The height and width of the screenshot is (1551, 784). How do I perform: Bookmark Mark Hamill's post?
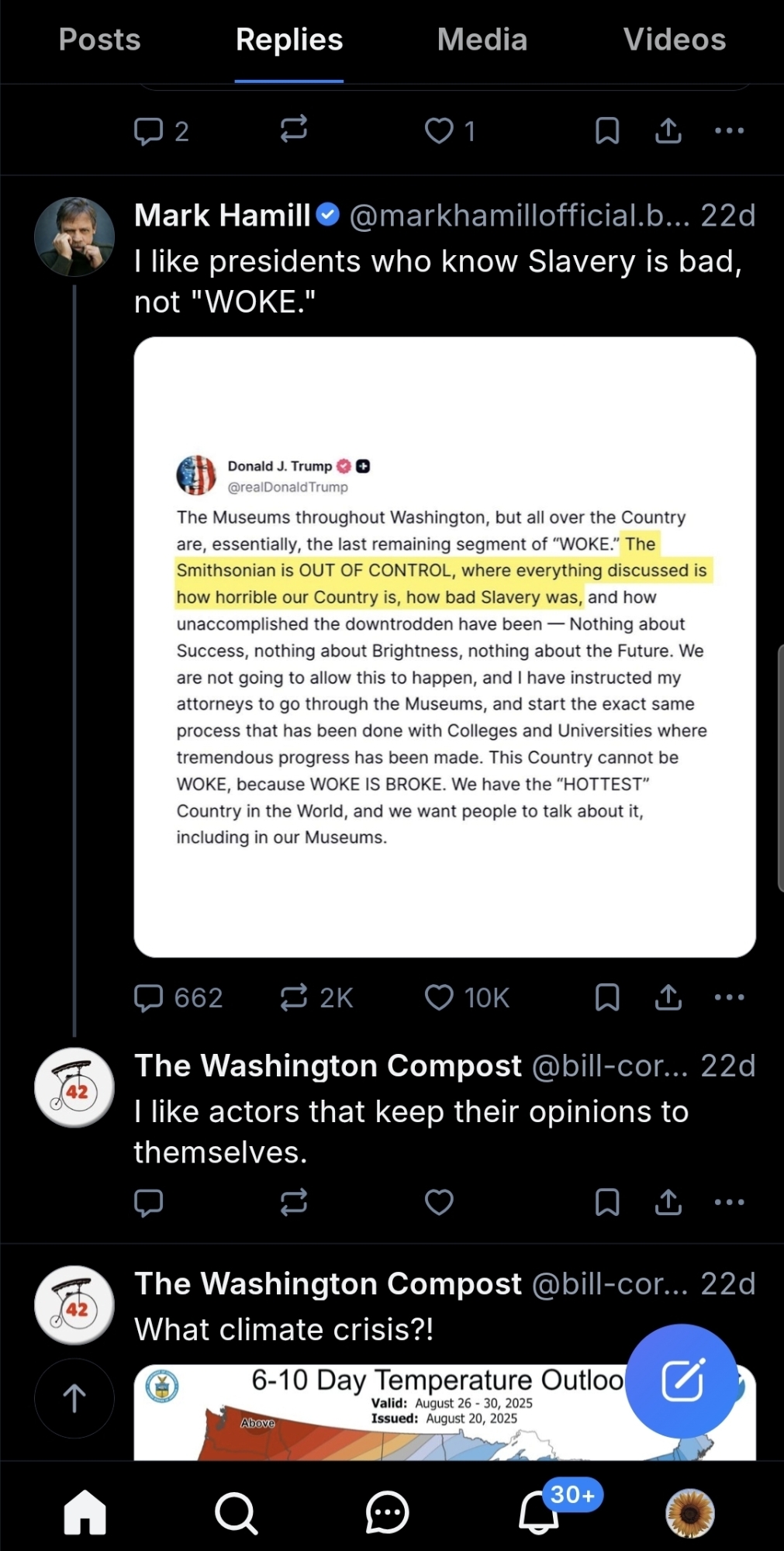point(606,997)
